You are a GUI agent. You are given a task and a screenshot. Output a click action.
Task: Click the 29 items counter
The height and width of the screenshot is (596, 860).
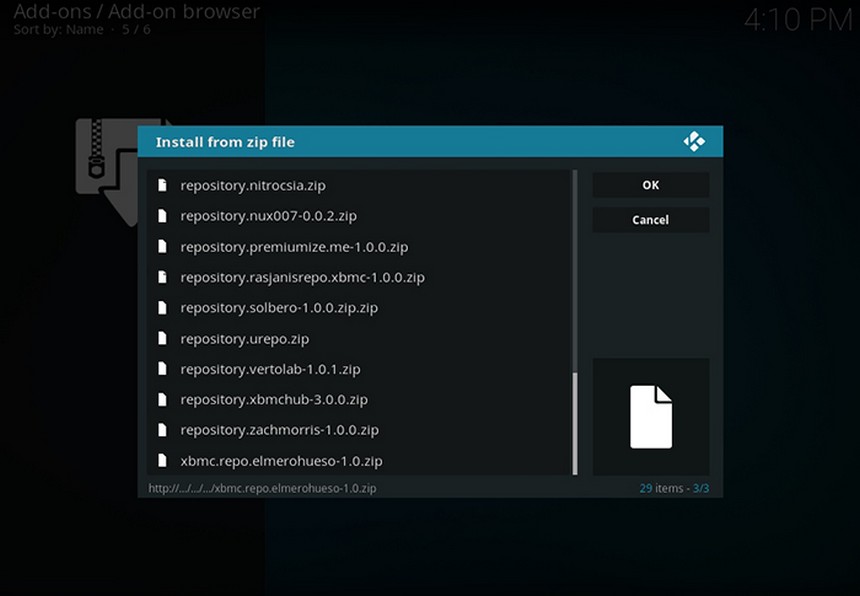click(661, 488)
